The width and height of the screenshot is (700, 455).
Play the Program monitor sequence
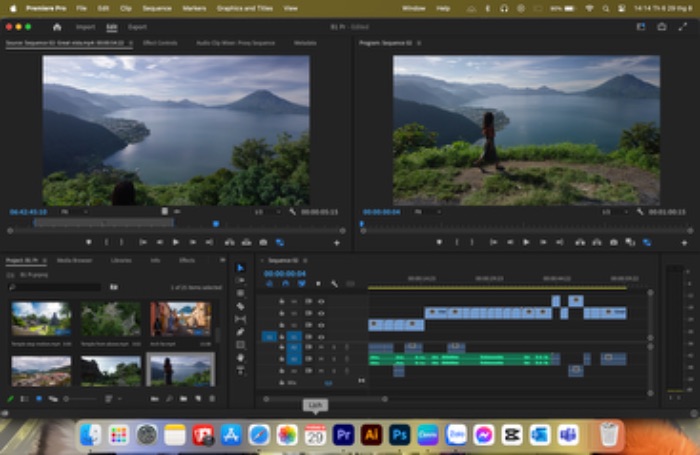(x=526, y=242)
